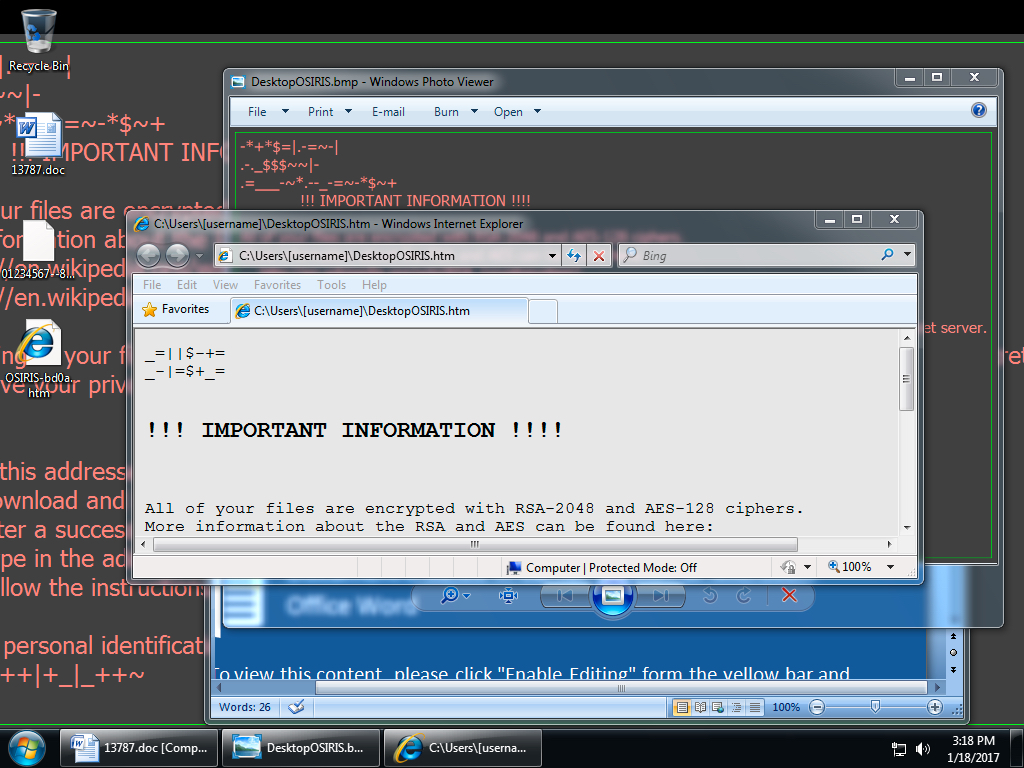Click the 100% zoom level in Word status bar
Screen dimensions: 1024x768
[786, 707]
